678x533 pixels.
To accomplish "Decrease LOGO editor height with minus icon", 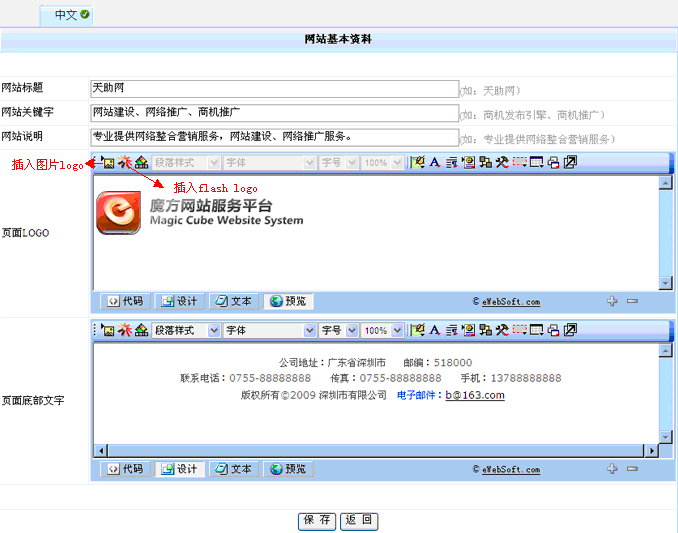I will tap(632, 301).
